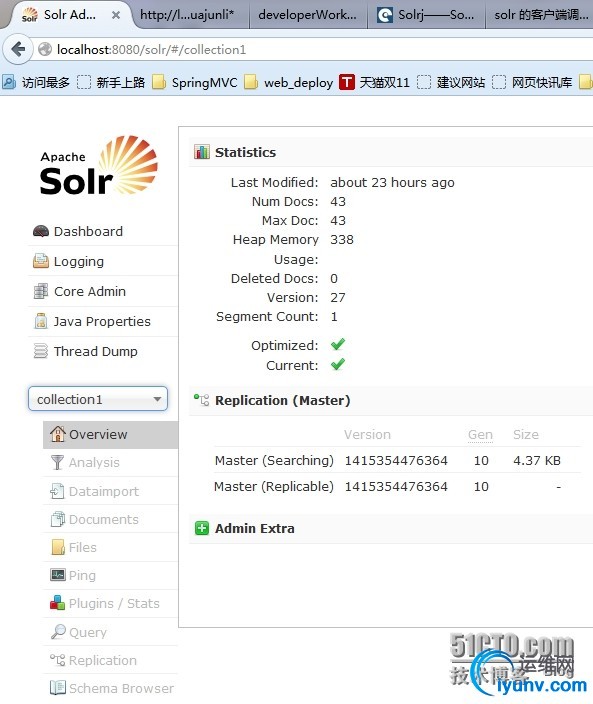Image resolution: width=593 pixels, height=704 pixels.
Task: Open the Query page
Action: [x=88, y=633]
